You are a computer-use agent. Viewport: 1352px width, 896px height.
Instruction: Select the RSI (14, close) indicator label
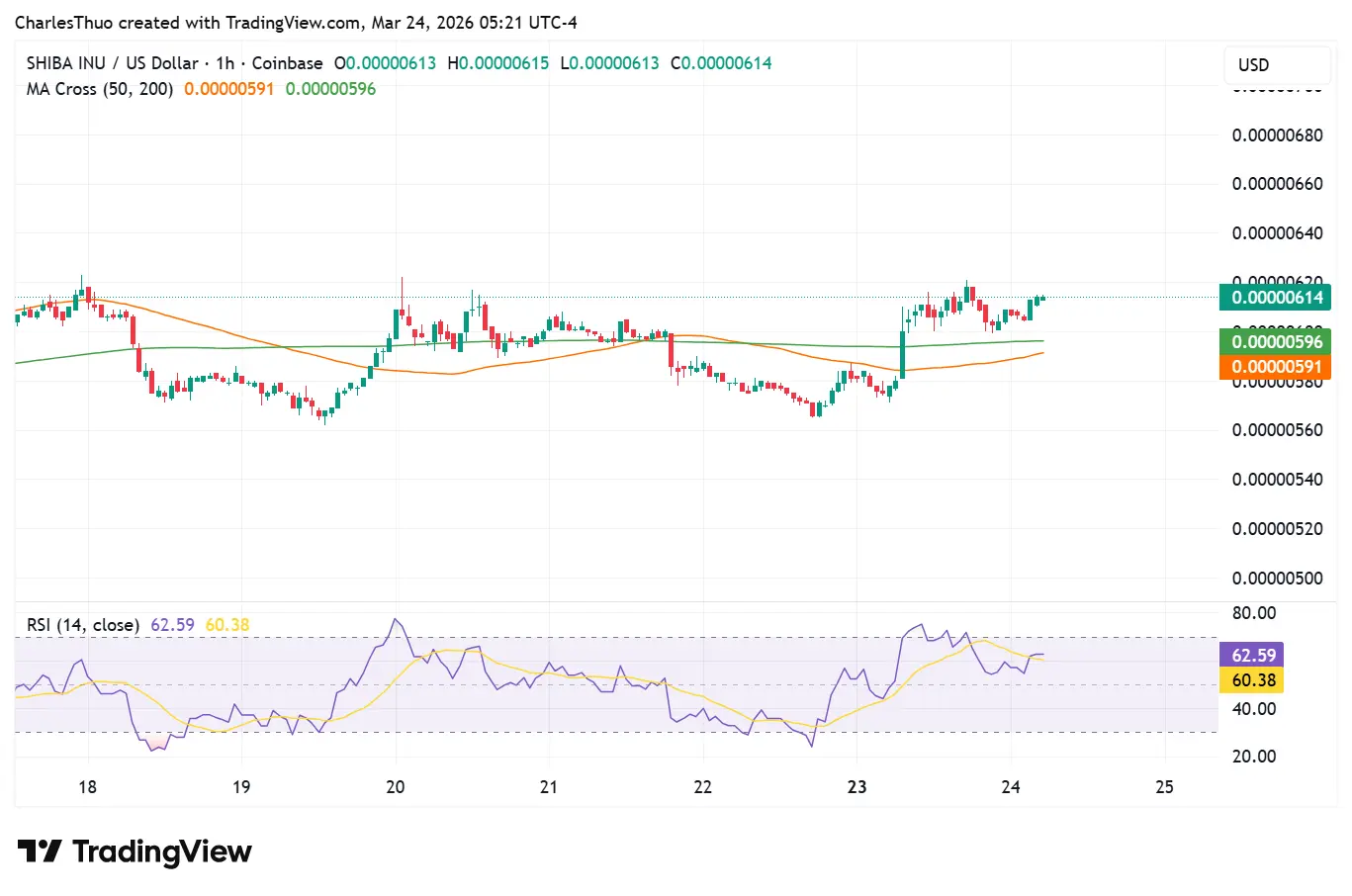82,625
